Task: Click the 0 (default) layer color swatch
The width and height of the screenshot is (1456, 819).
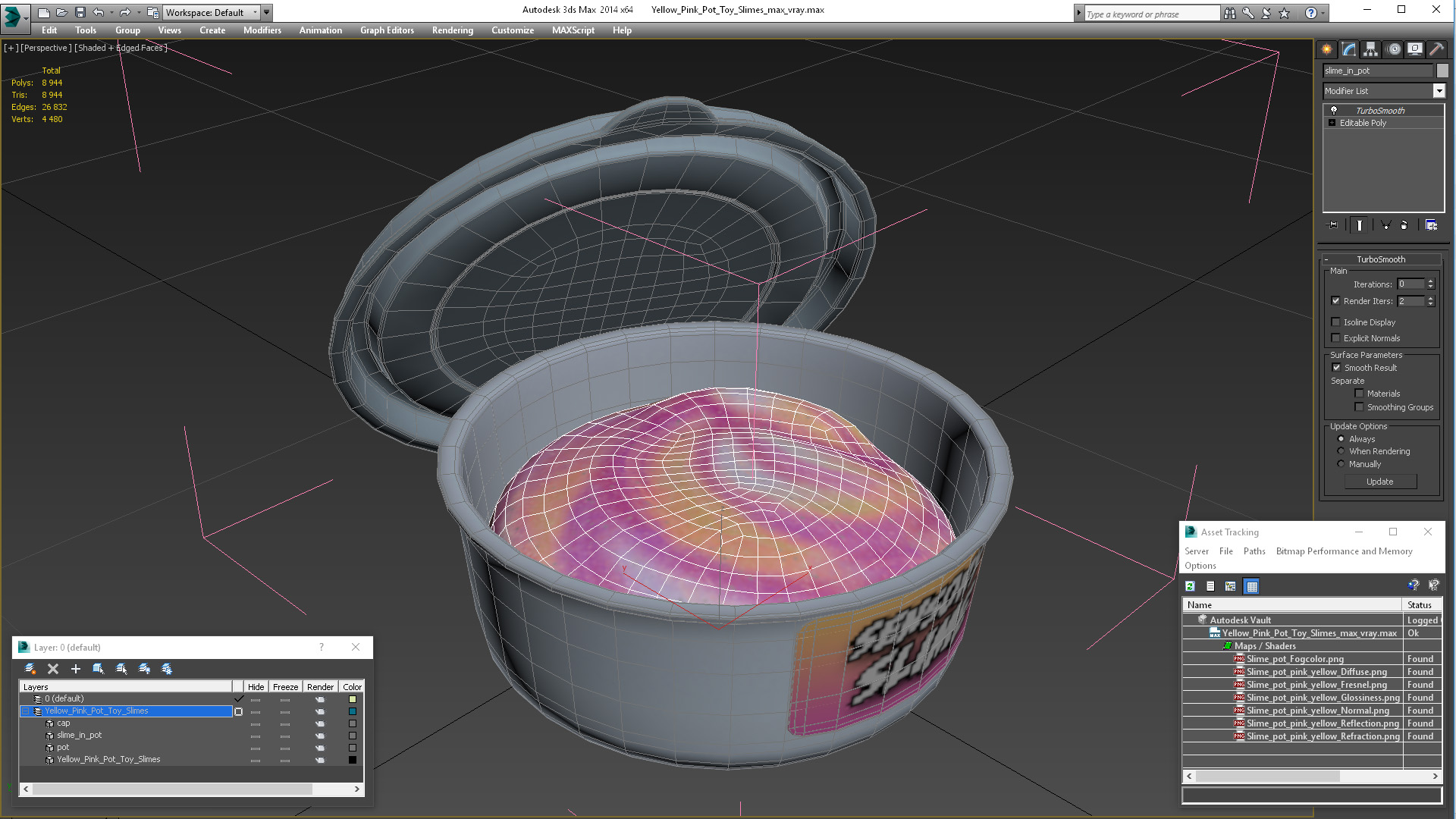Action: pos(352,699)
